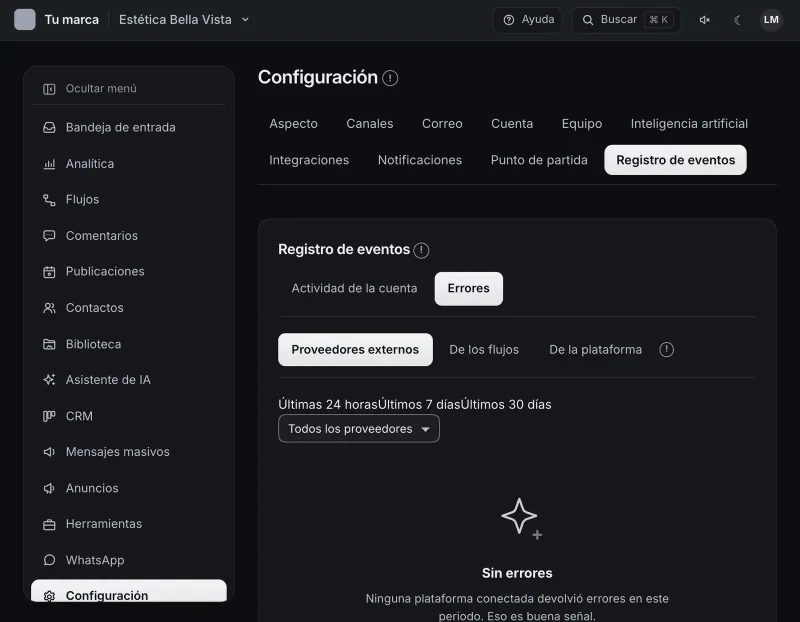
Task: Choose the Últimos 30 días range
Action: coord(506,405)
